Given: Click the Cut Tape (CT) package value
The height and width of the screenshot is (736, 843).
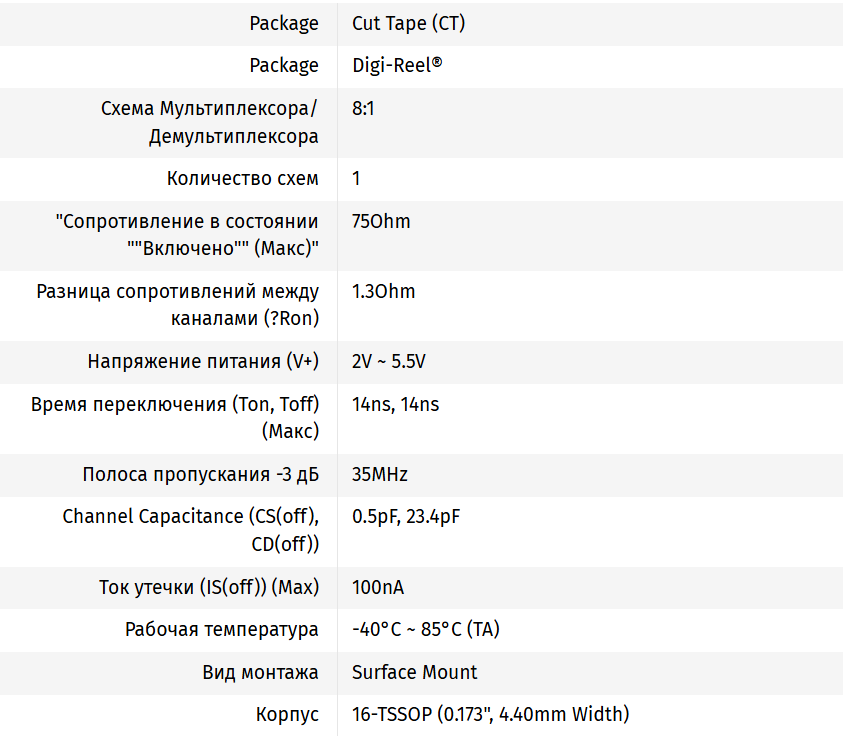Looking at the screenshot, I should pos(408,23).
